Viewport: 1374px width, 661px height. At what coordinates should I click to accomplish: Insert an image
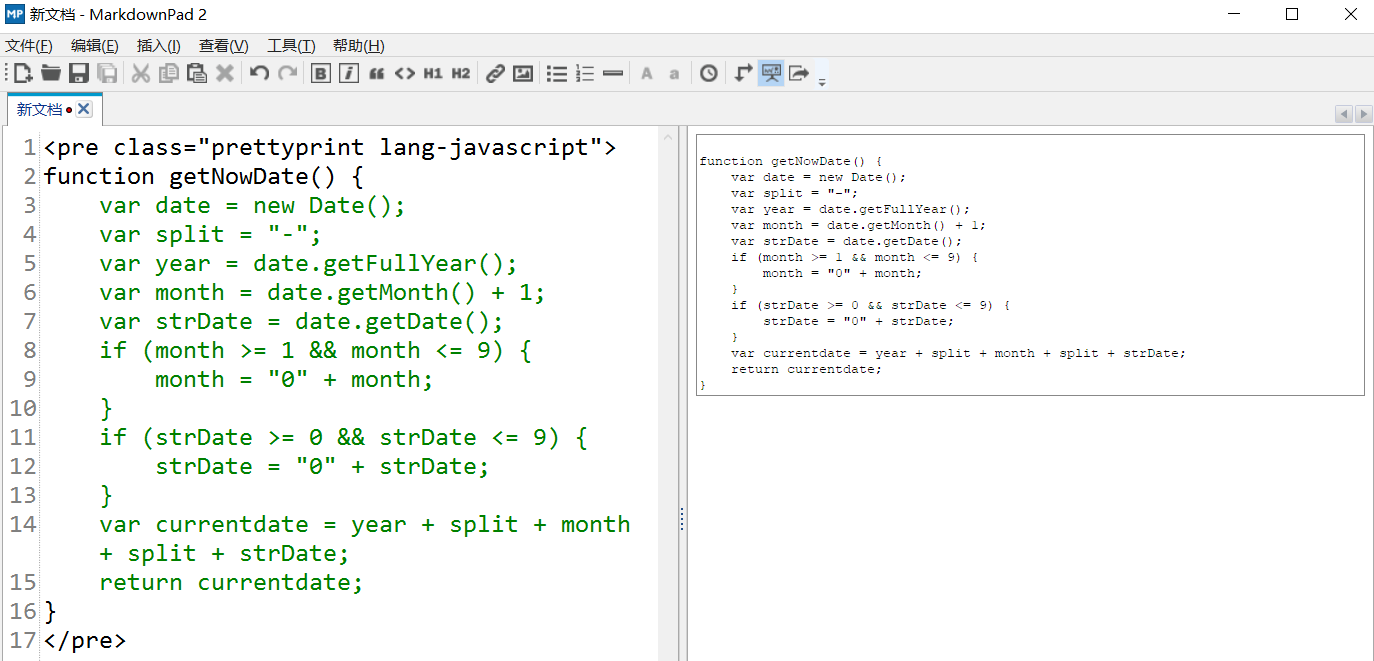523,73
